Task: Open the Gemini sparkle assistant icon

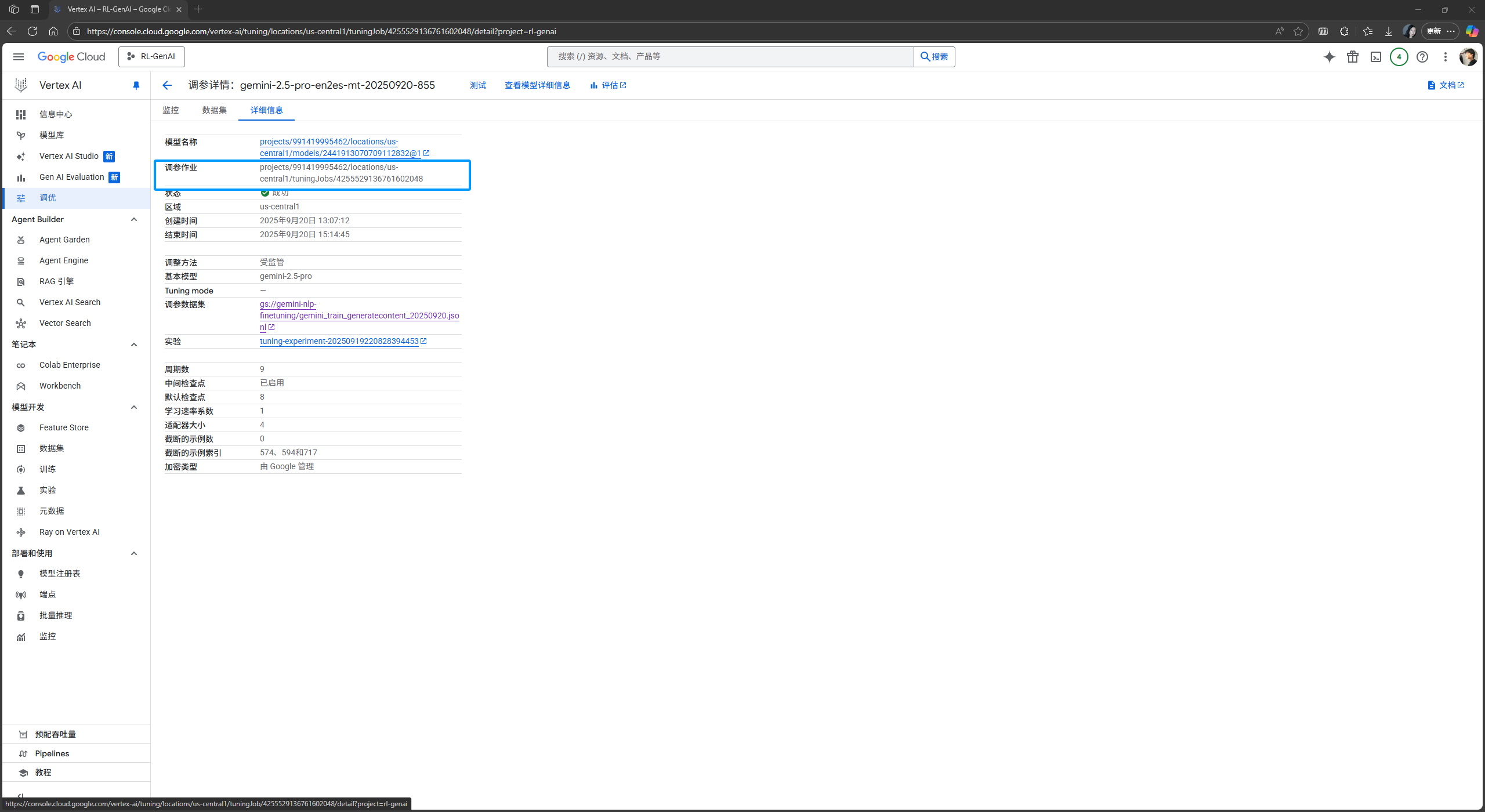Action: tap(1329, 57)
